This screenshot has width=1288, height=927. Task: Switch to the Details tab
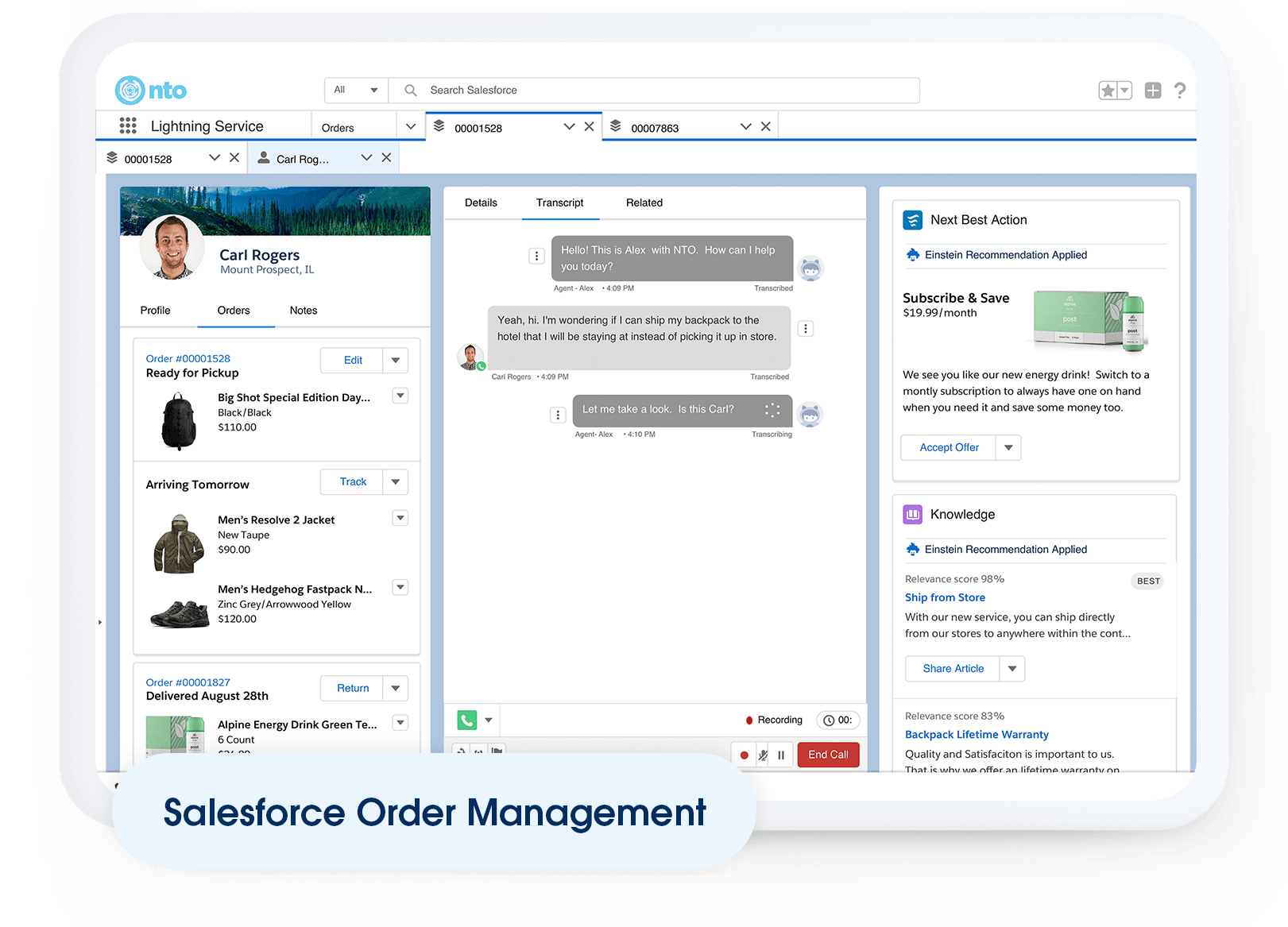point(481,203)
